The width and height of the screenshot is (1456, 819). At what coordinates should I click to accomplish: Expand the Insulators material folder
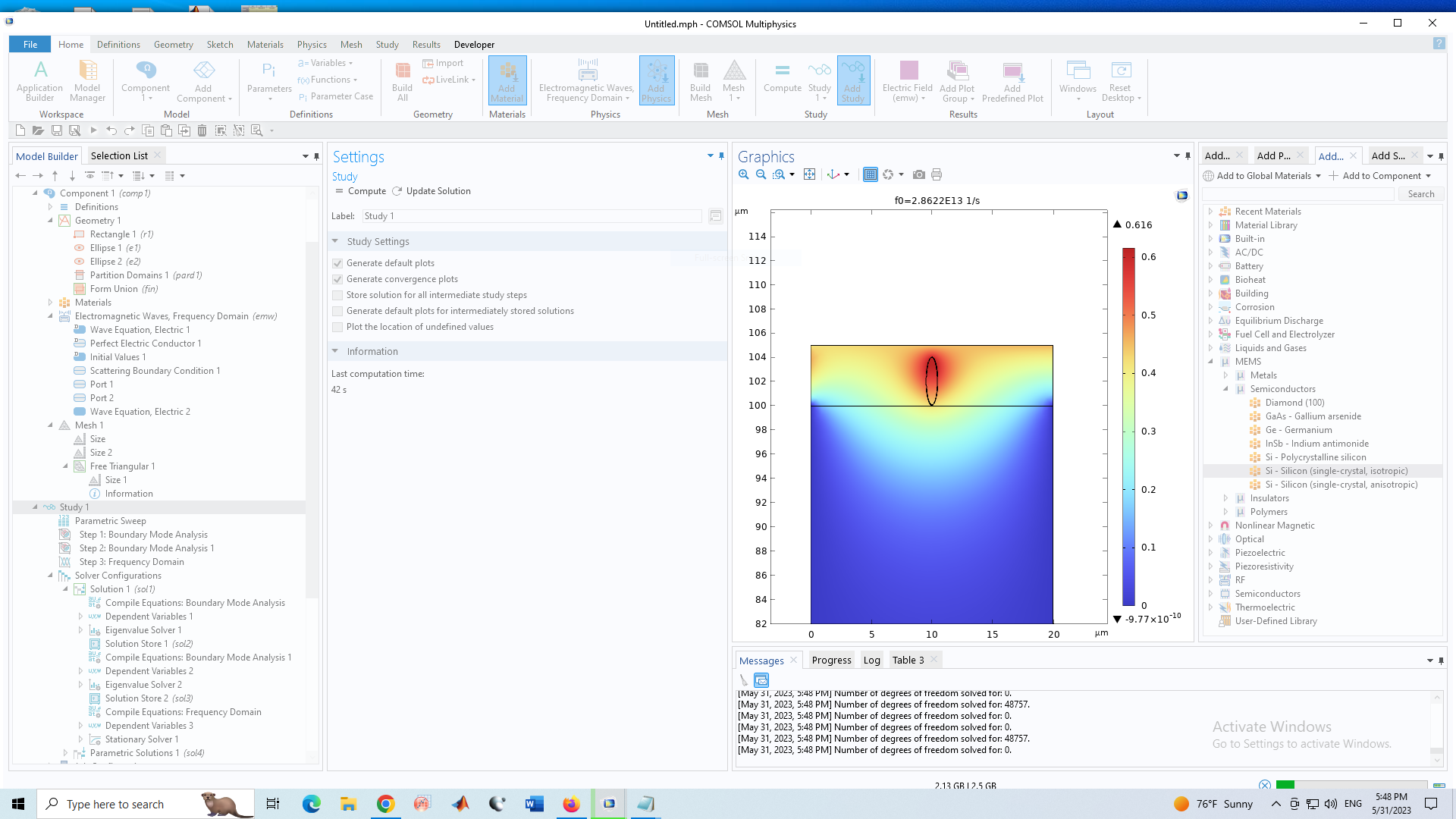click(1225, 498)
